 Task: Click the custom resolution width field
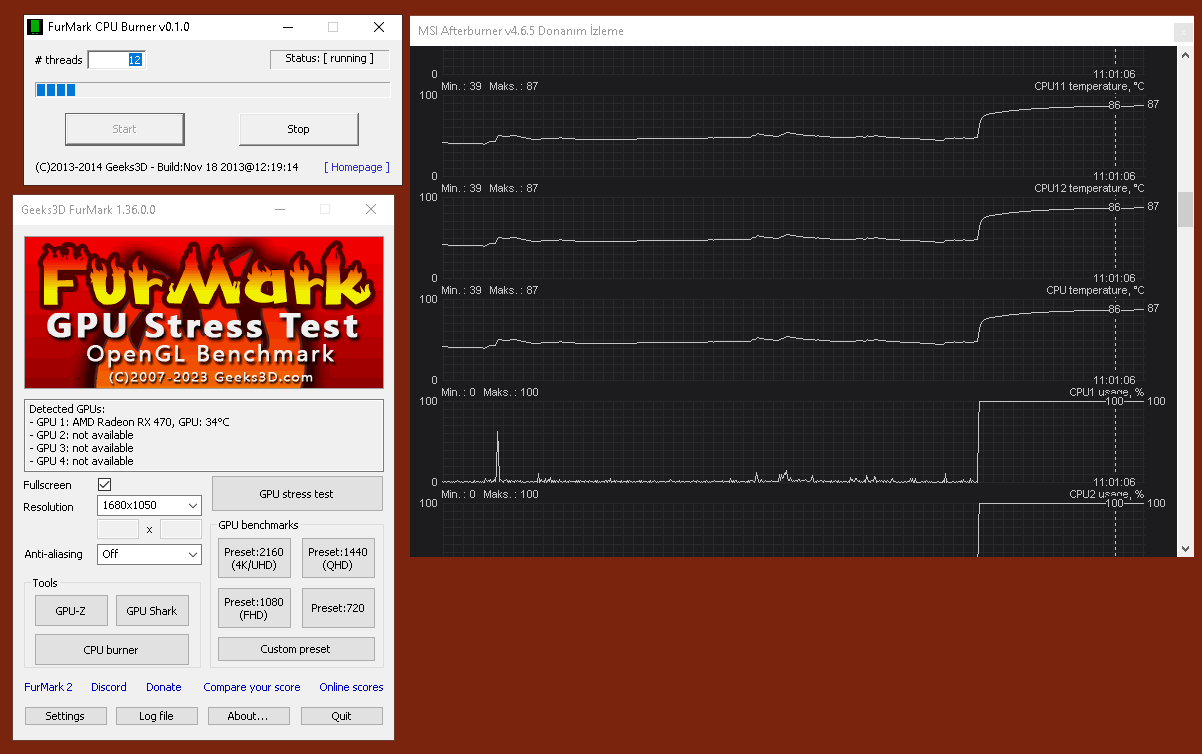118,530
